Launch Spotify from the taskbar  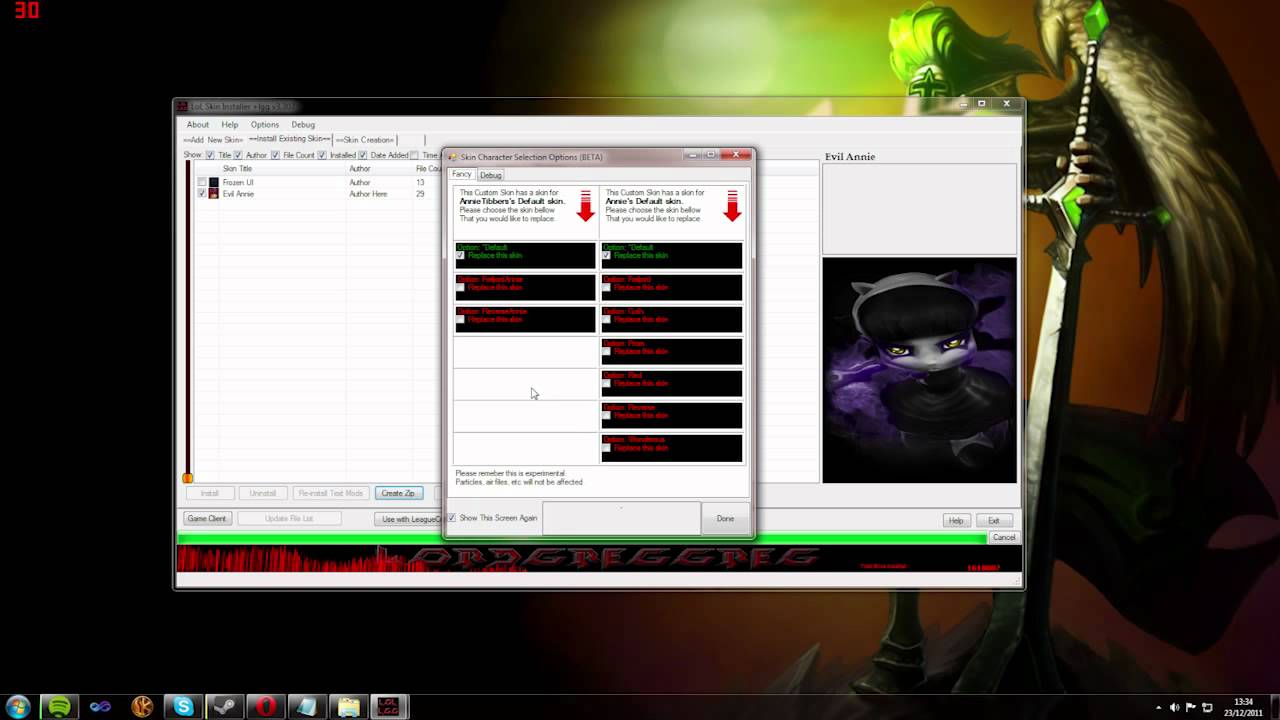(x=59, y=707)
